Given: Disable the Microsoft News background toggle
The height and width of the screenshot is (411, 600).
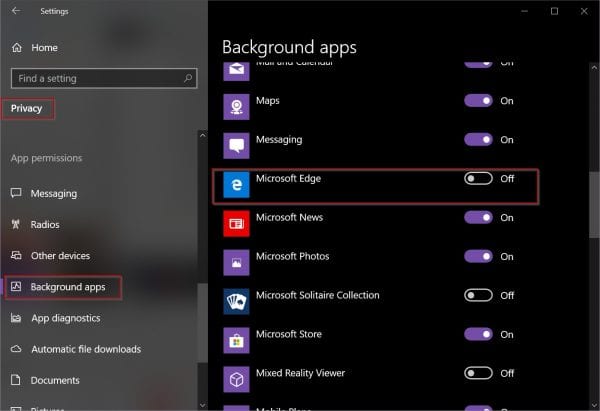Looking at the screenshot, I should (479, 218).
